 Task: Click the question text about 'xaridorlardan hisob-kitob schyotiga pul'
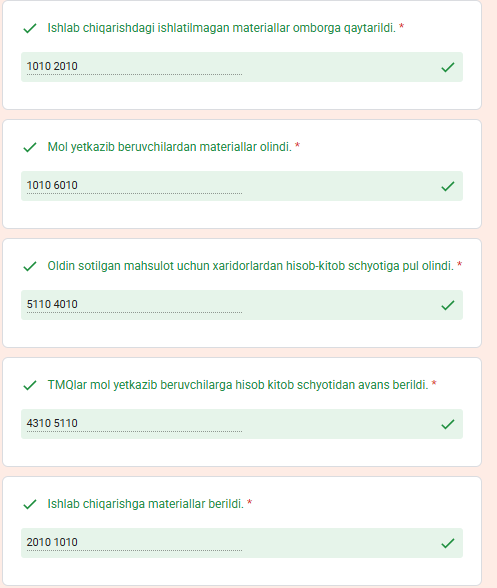(251, 266)
